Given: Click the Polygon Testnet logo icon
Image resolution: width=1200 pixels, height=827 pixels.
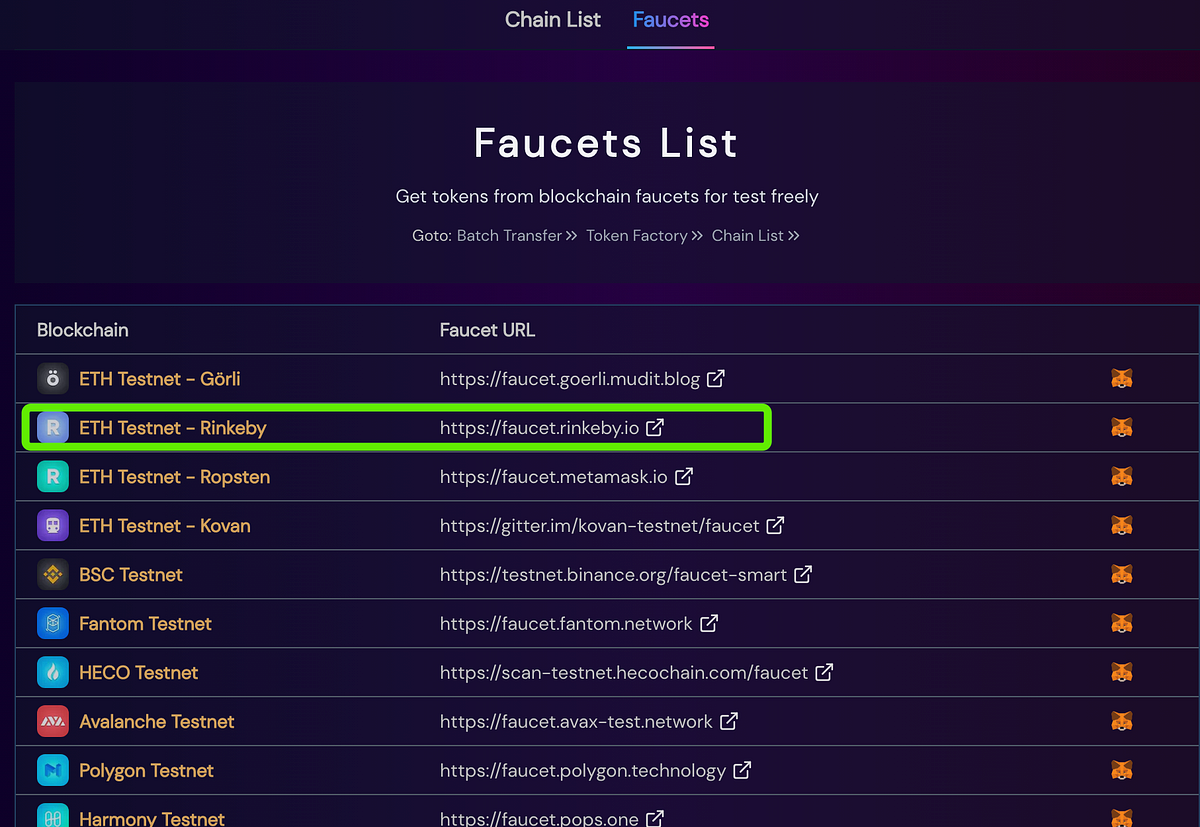Looking at the screenshot, I should click(52, 770).
